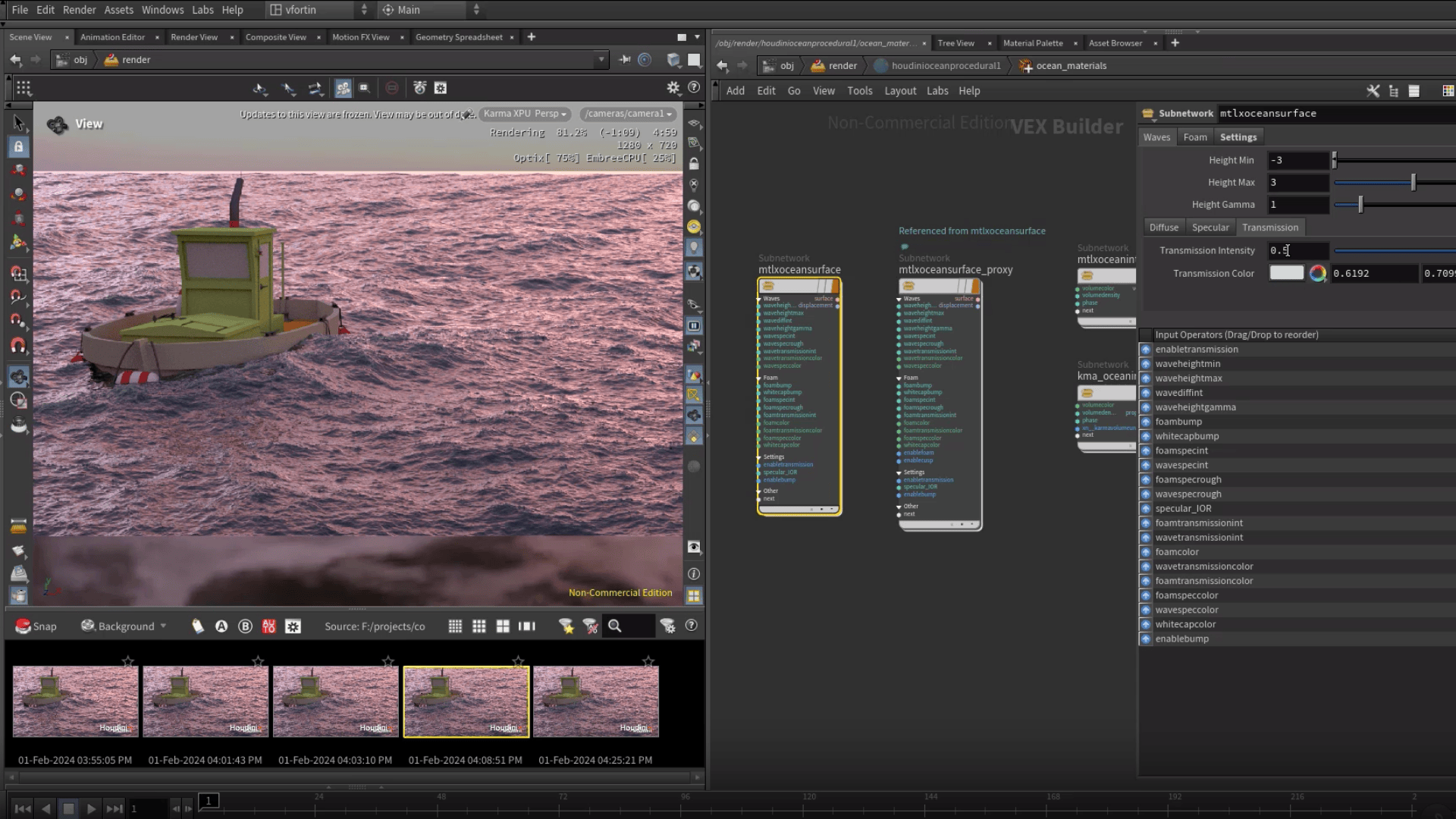Click the mtlxoceansurface_proxy node icon
Screen dimensions: 1456x819
point(908,287)
